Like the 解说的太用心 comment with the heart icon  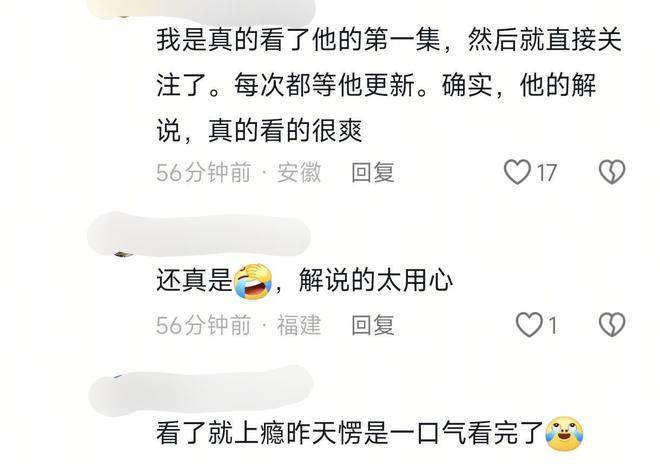pyautogui.click(x=529, y=325)
